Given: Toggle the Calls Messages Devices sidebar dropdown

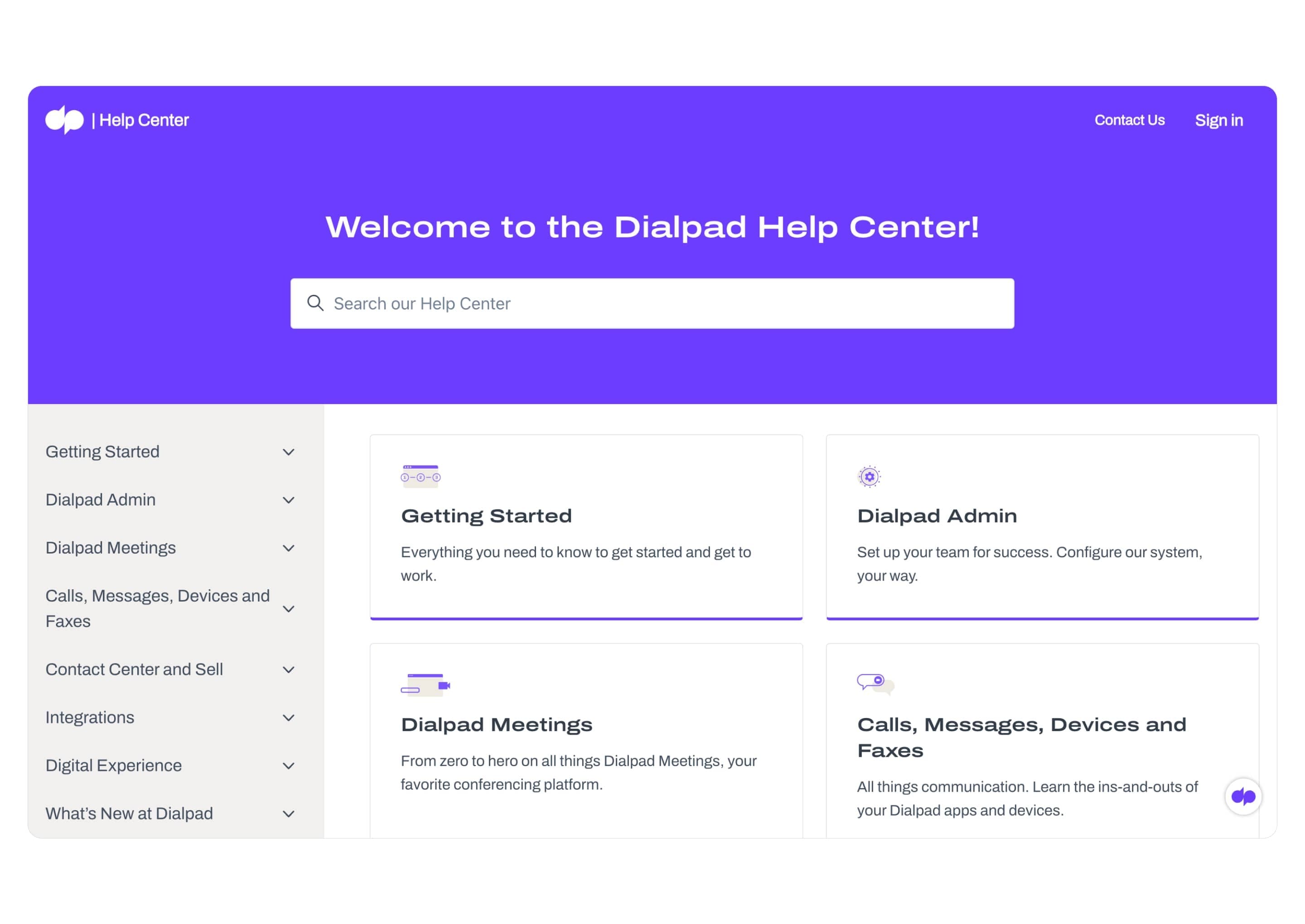Looking at the screenshot, I should click(x=290, y=607).
